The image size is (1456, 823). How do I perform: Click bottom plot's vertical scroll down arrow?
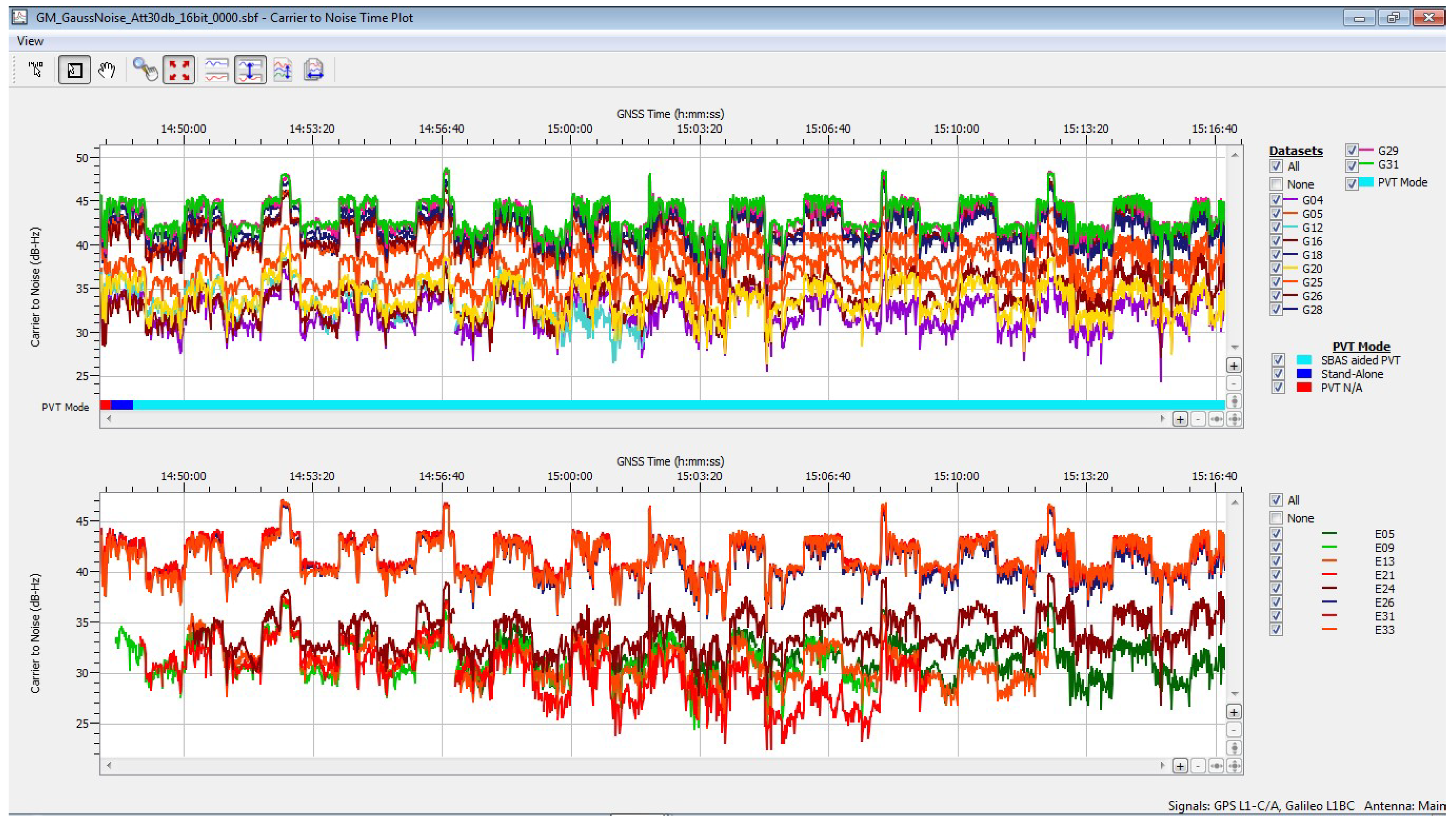[1235, 694]
